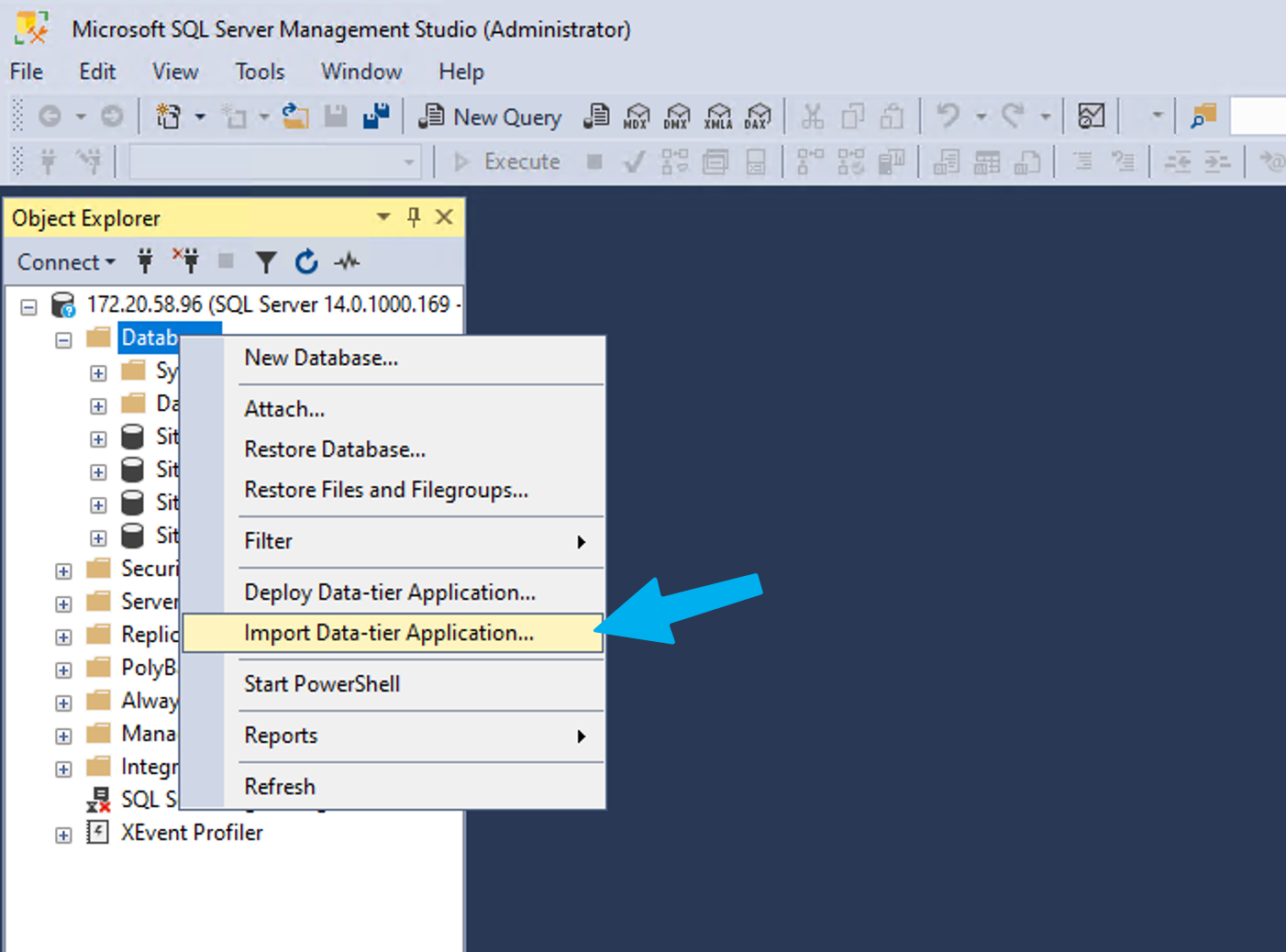Close the Object Explorer panel

(444, 217)
